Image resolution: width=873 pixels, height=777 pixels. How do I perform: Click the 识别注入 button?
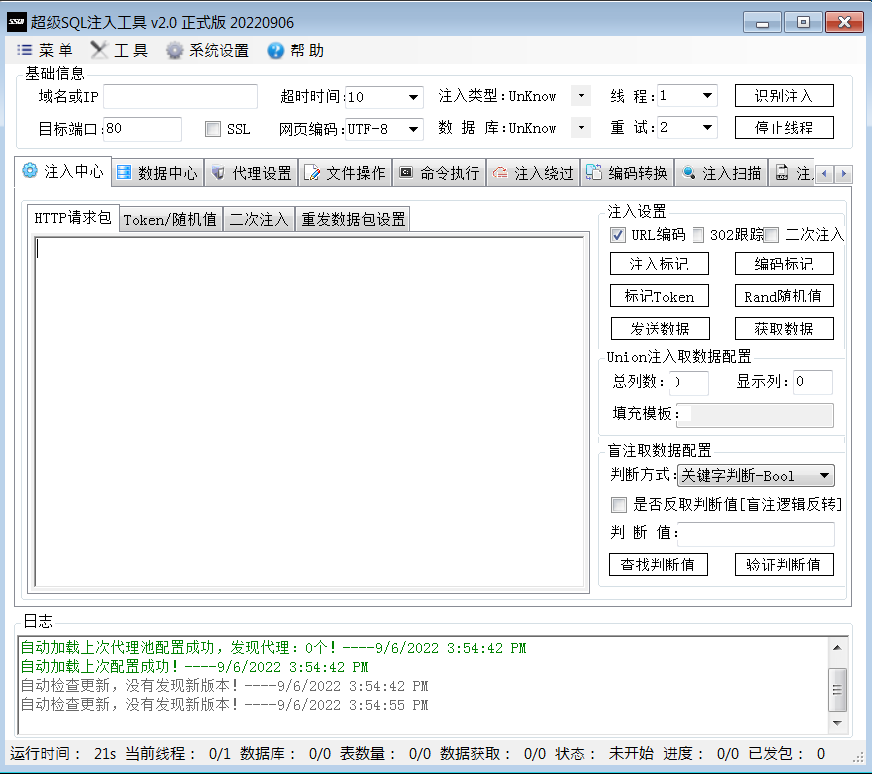784,96
